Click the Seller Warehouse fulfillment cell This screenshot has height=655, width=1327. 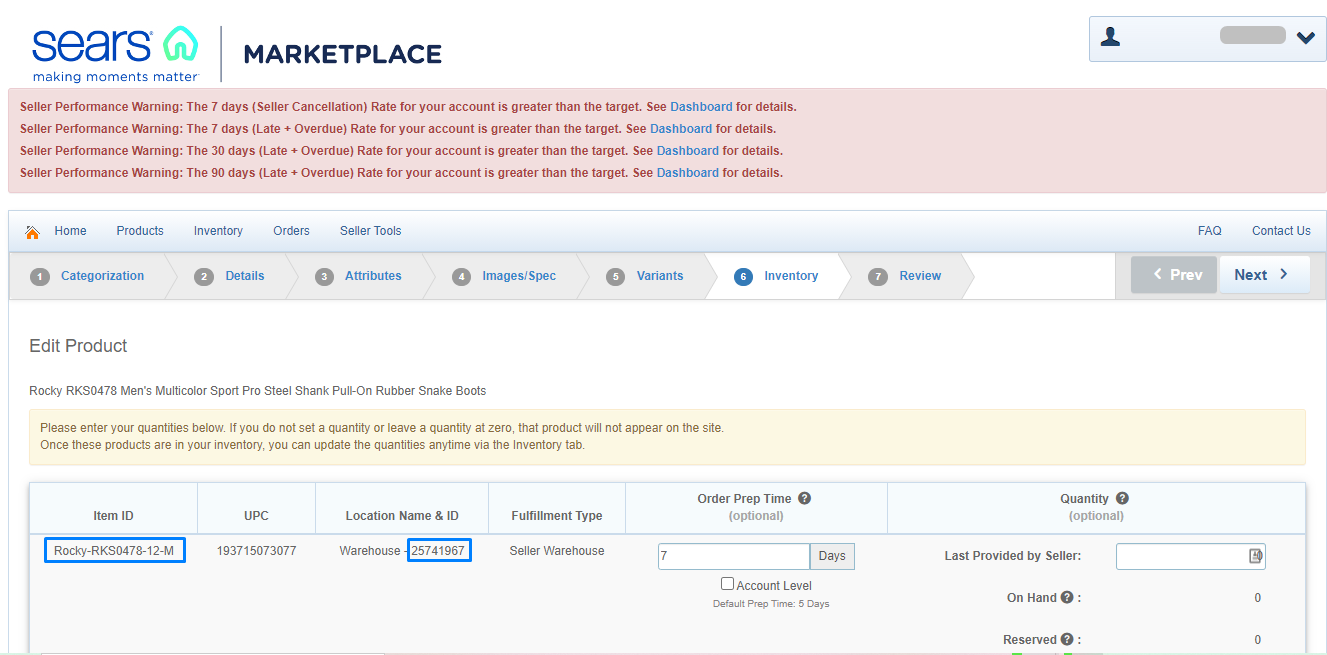click(557, 551)
